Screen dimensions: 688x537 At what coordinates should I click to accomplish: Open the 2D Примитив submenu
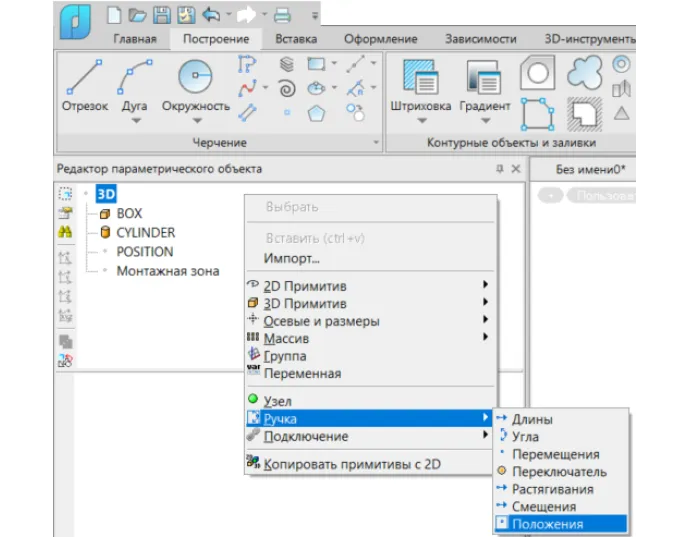370,286
